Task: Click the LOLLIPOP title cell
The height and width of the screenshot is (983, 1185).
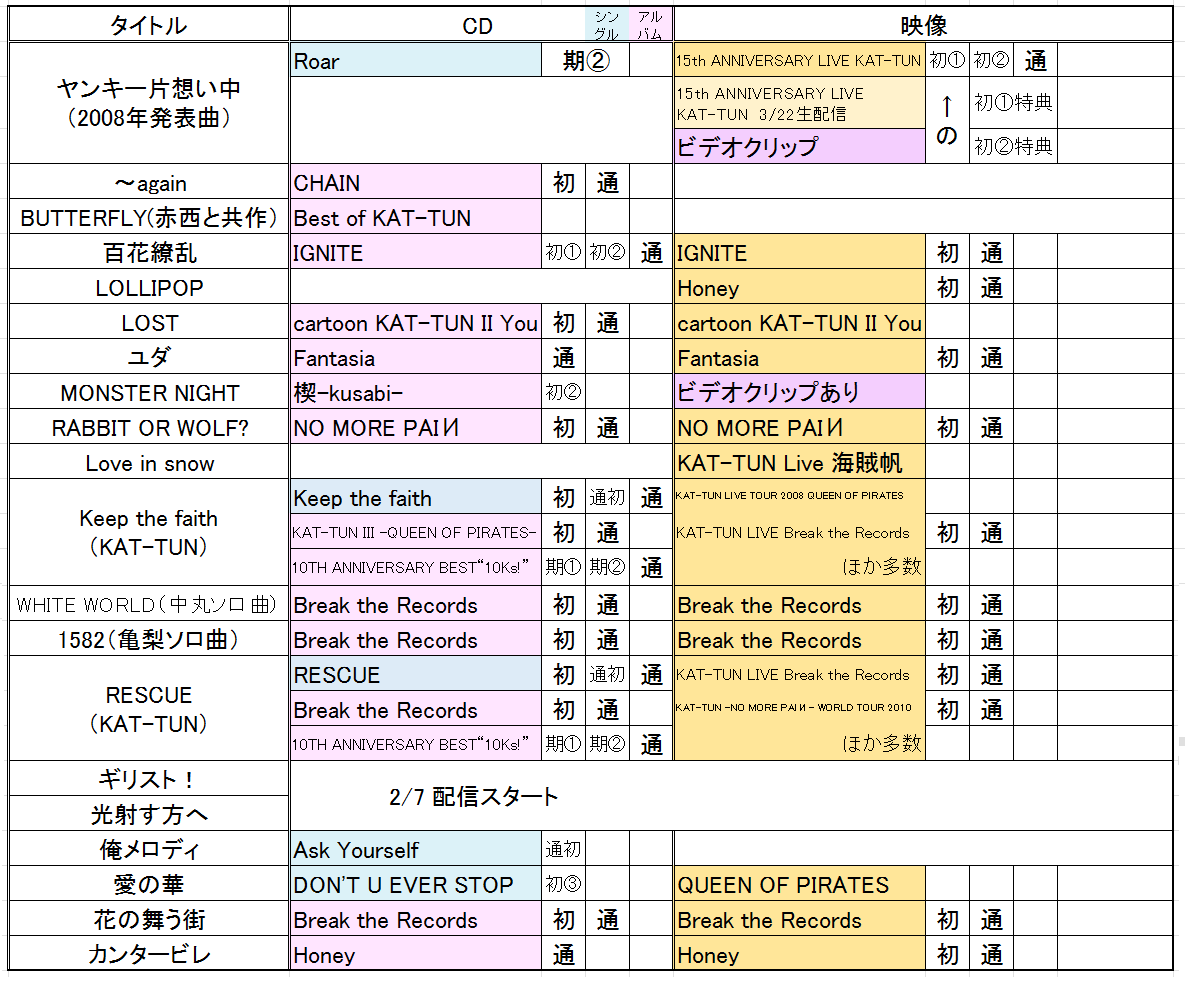Action: [149, 288]
